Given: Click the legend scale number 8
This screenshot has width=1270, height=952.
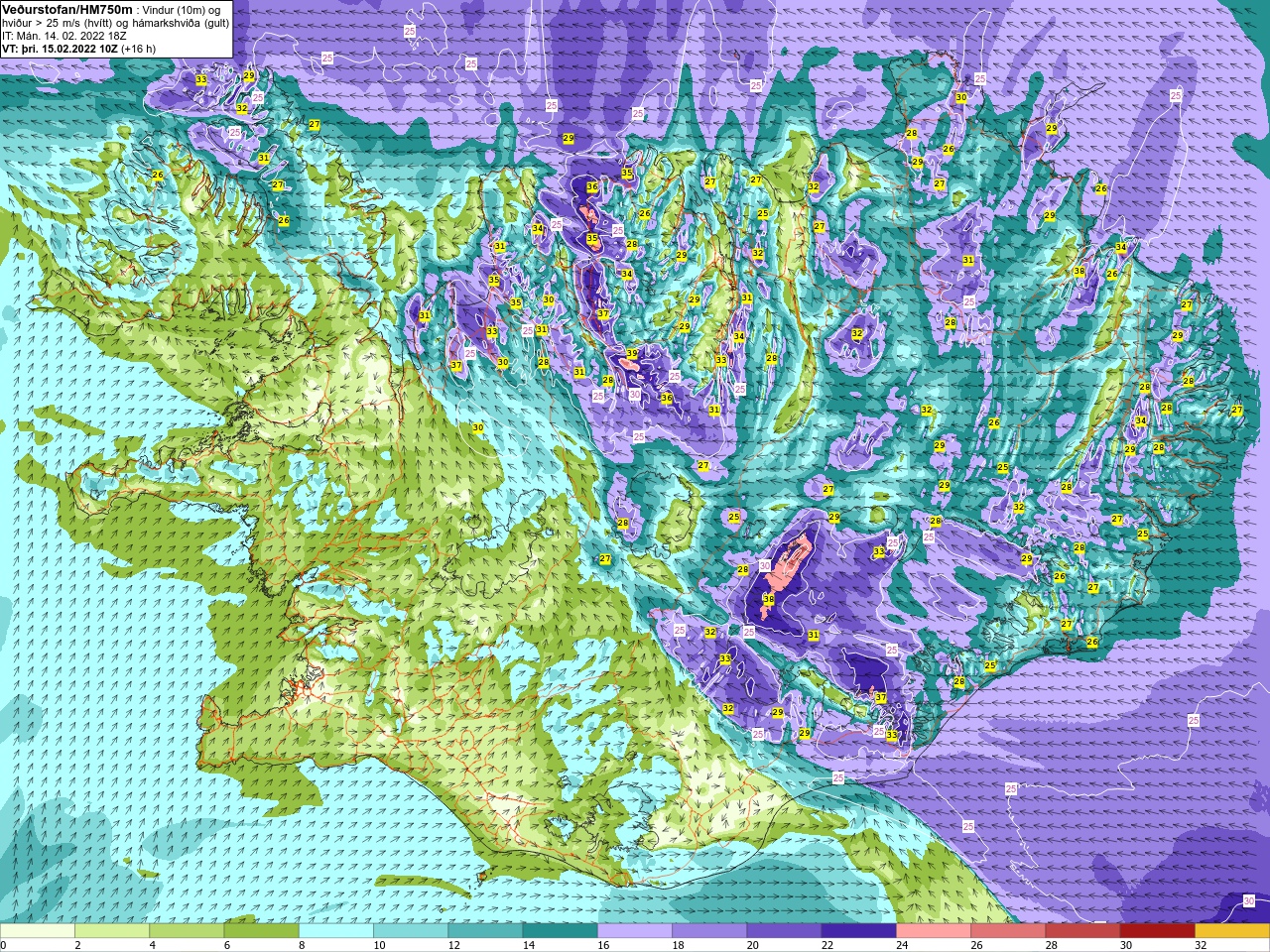Looking at the screenshot, I should click(x=302, y=945).
